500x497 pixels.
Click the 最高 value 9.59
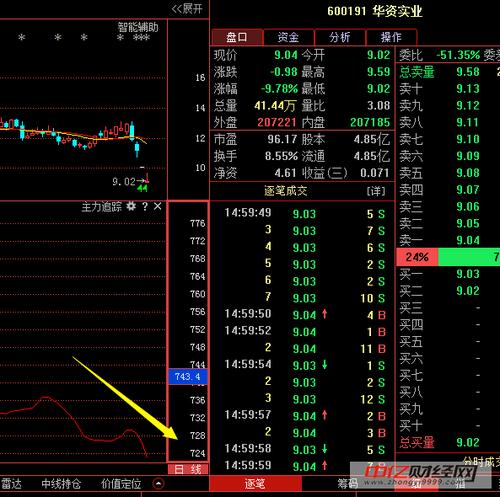pyautogui.click(x=379, y=72)
